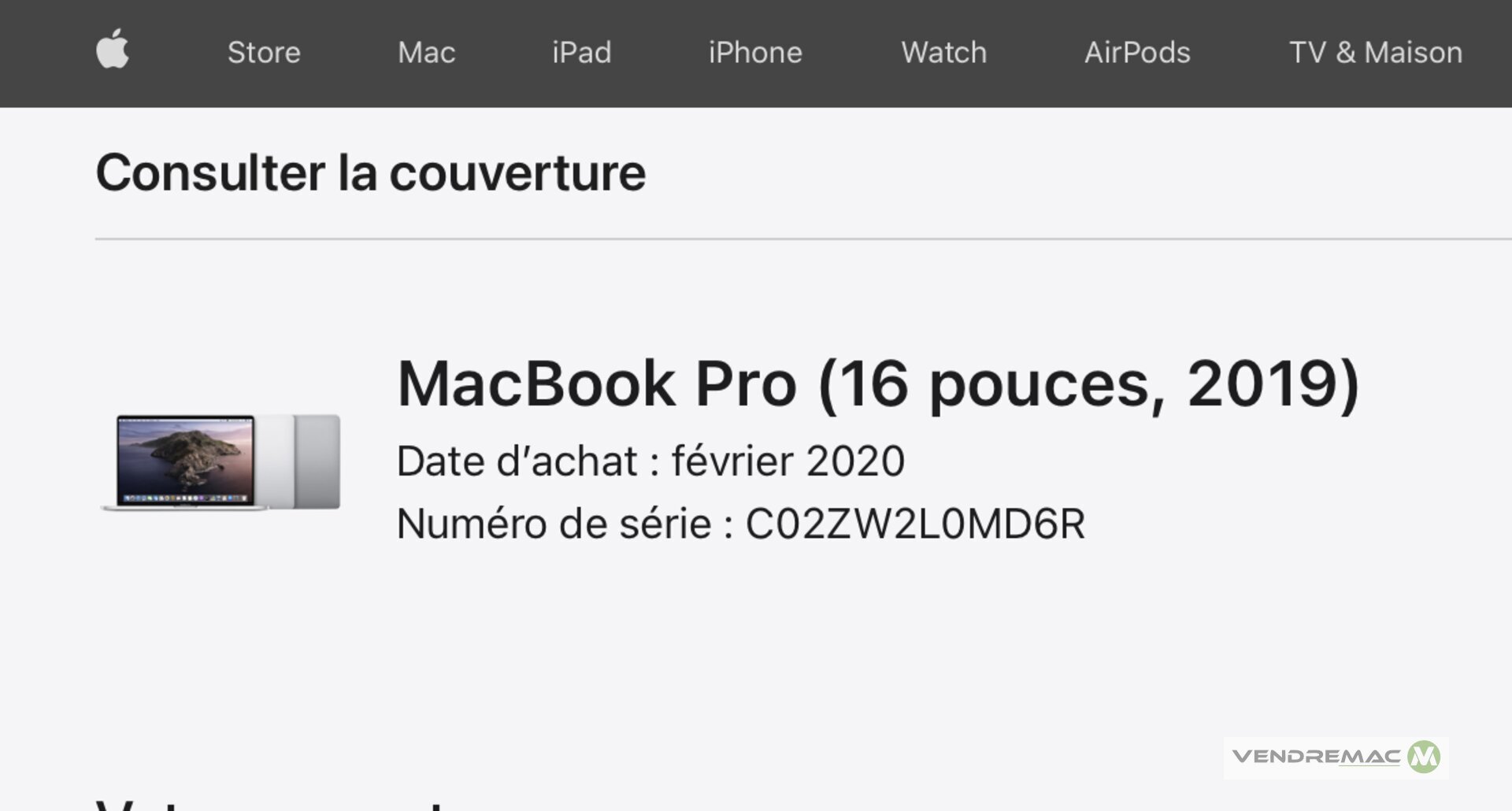The image size is (1512, 811).
Task: Click the green M circle icon
Action: (1424, 757)
